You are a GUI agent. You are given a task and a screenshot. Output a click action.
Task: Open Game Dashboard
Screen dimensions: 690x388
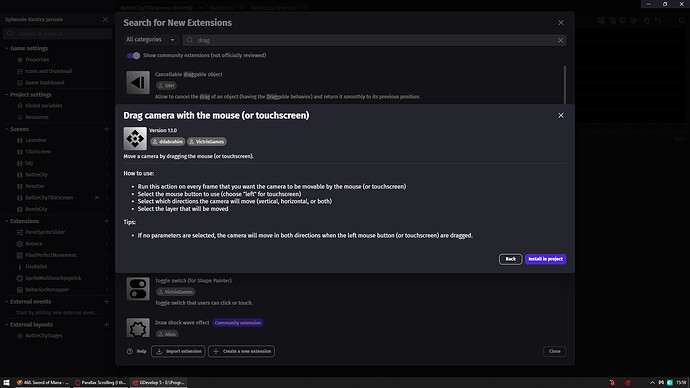coord(44,82)
